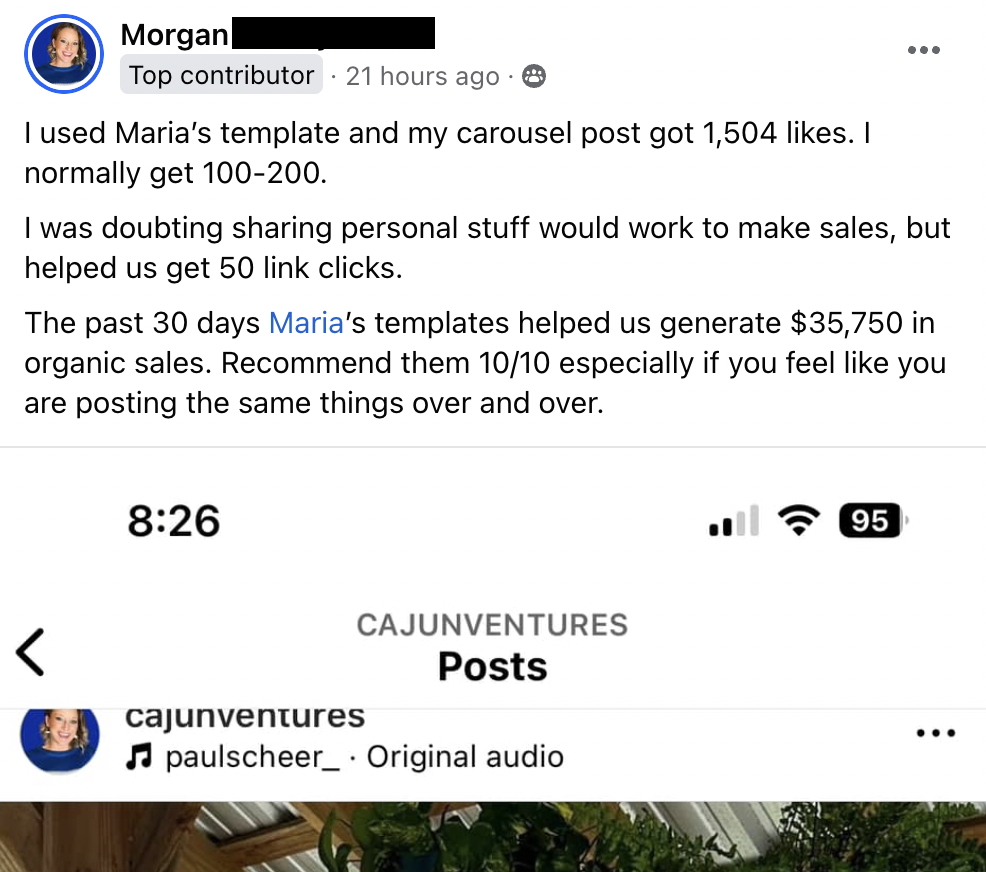Tap the CAJUNVENTURES header title
986x872 pixels.
pos(492,625)
